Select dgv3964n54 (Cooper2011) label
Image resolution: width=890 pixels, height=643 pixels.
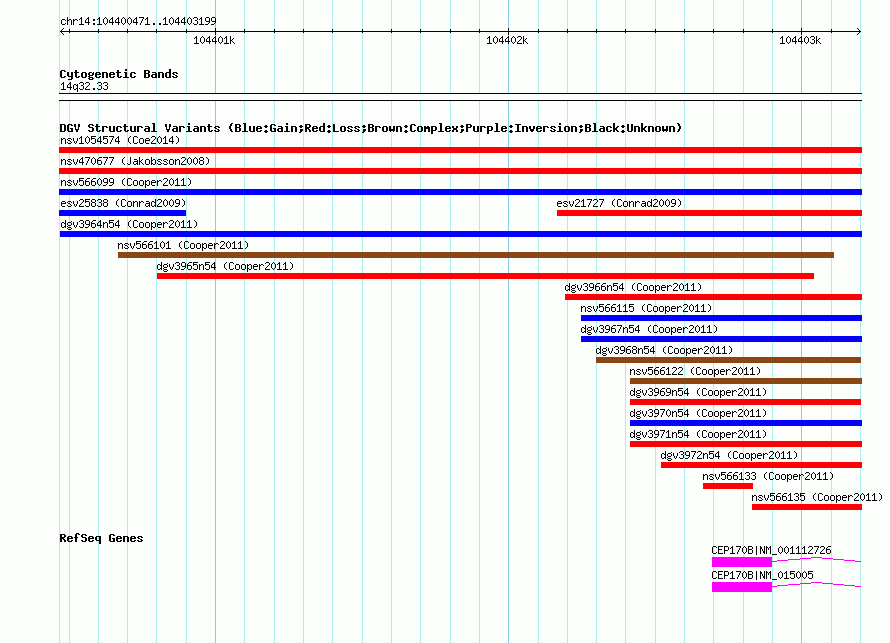[129, 224]
